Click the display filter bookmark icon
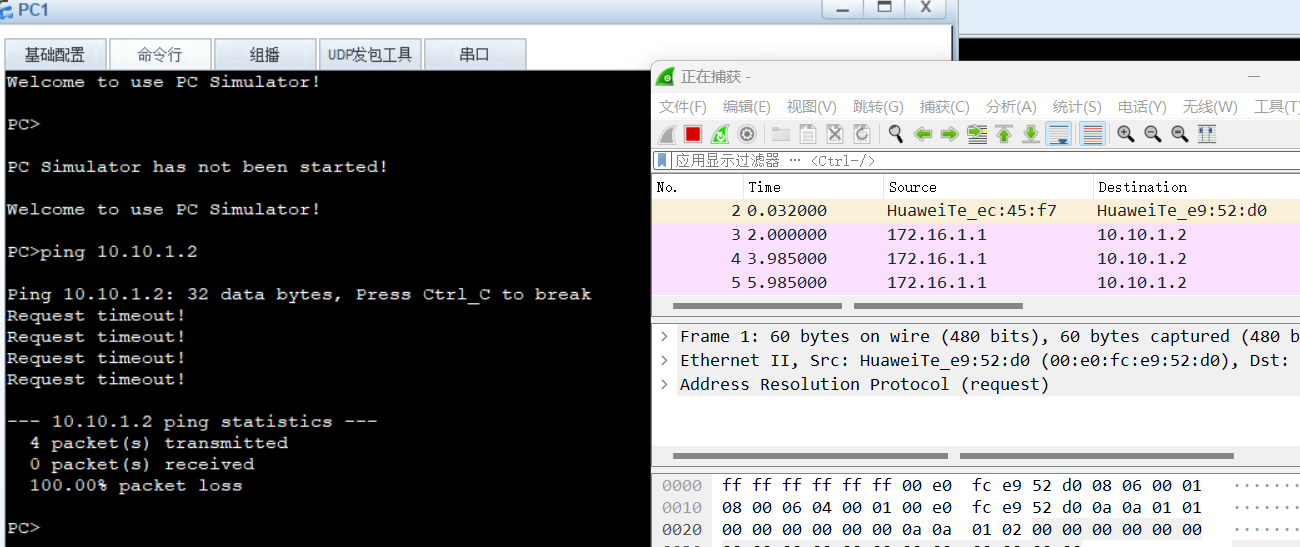 click(662, 160)
